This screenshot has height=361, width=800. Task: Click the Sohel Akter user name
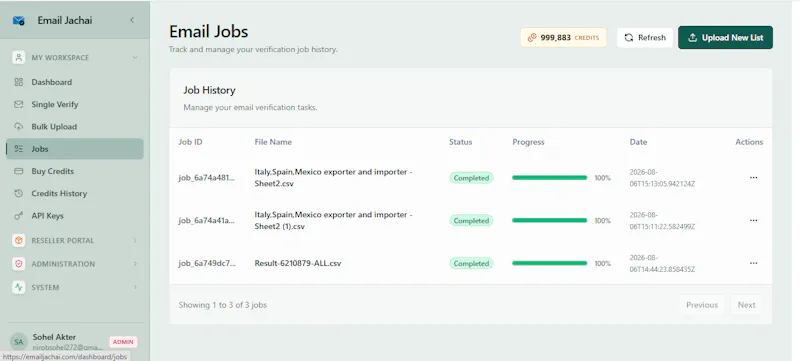click(54, 337)
